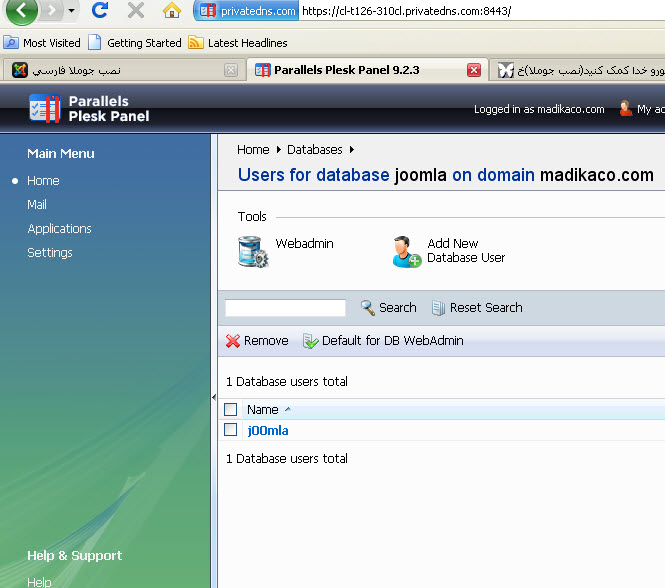The image size is (665, 588).
Task: Close the Parallels Plesk Panel tab
Action: point(474,70)
